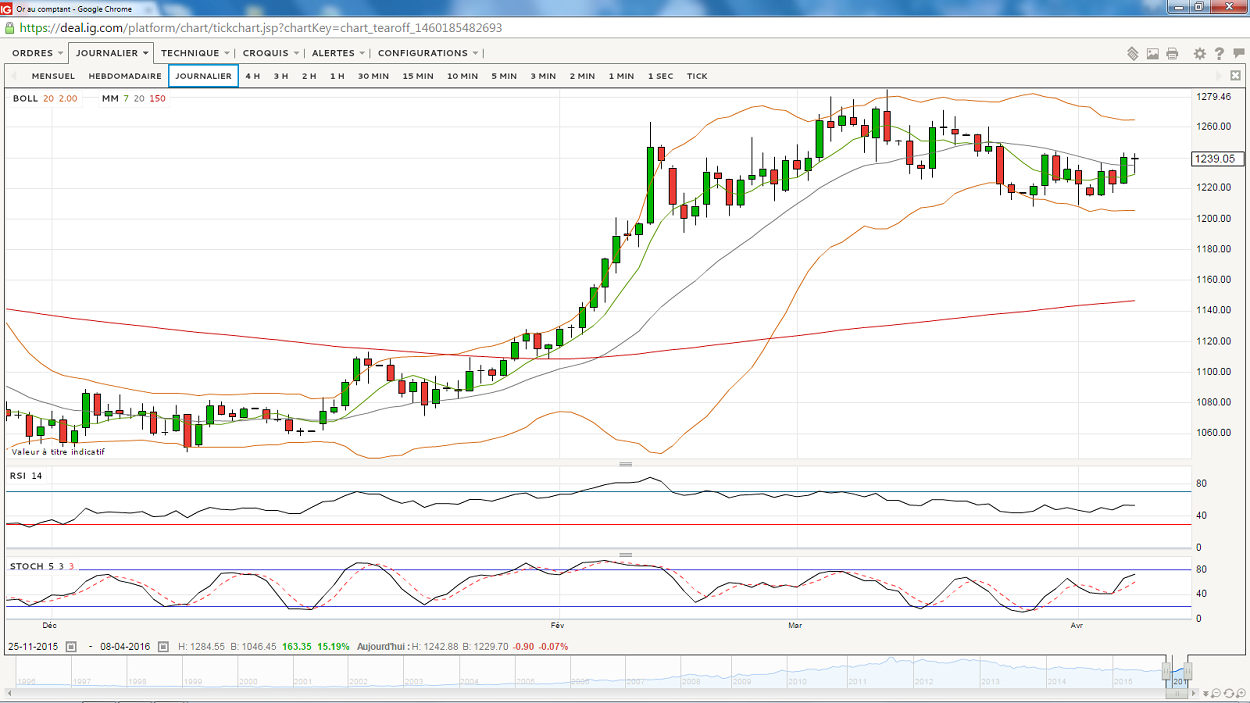
Task: Open settings via the gear icon
Action: click(1200, 54)
